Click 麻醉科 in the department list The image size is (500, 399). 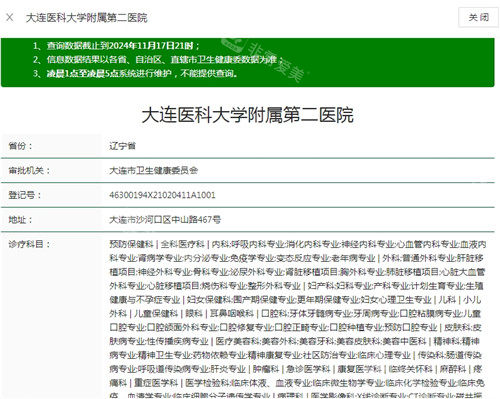point(453,369)
